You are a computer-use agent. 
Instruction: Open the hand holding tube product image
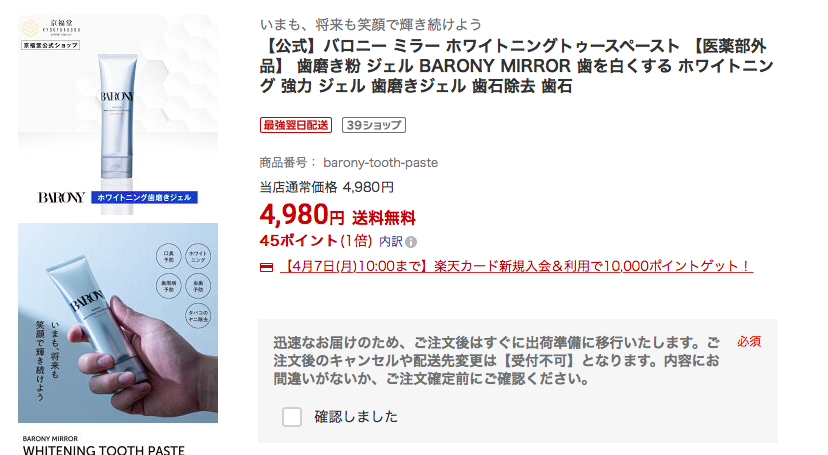tap(118, 323)
